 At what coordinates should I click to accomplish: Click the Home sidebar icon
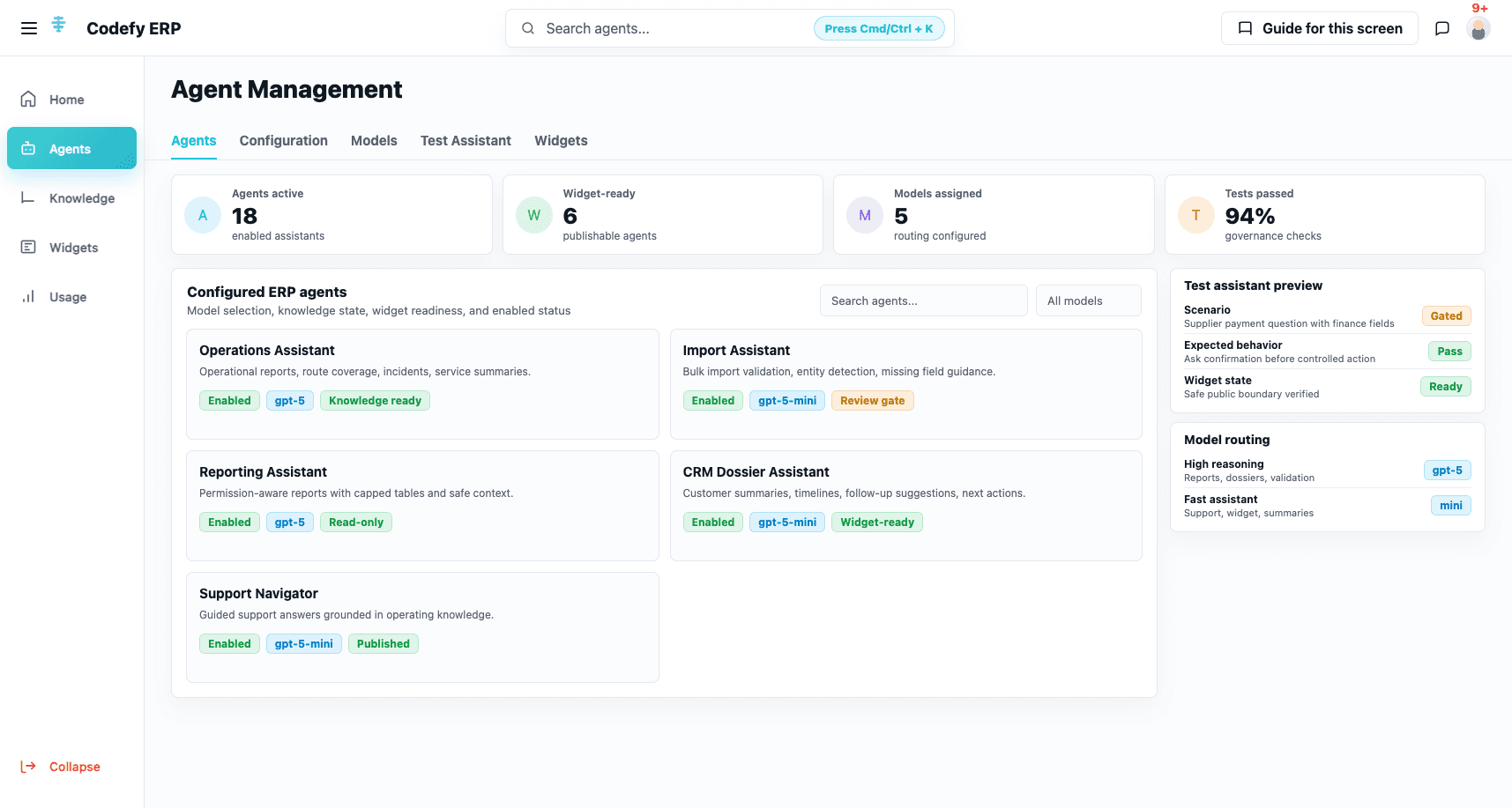[x=28, y=99]
